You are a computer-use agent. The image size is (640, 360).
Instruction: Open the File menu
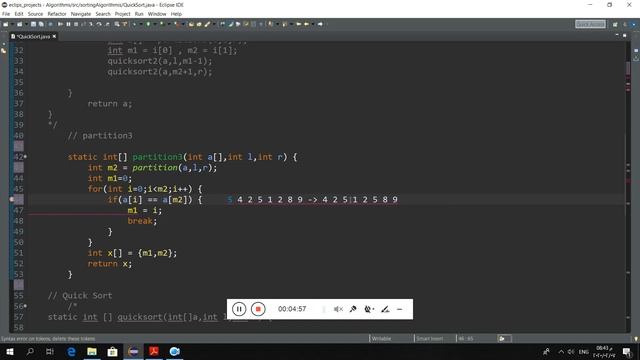6,14
